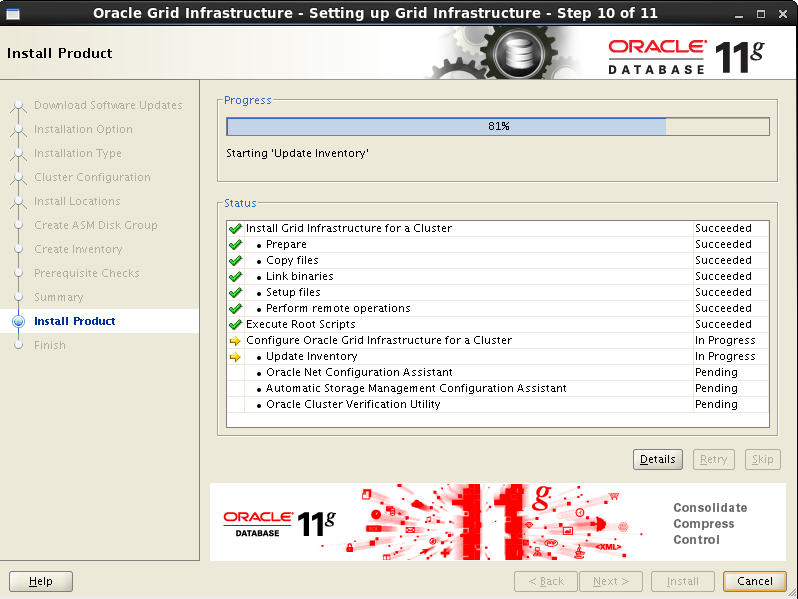Select 'Perform remote operations' row
This screenshot has width=798, height=599.
pos(498,308)
